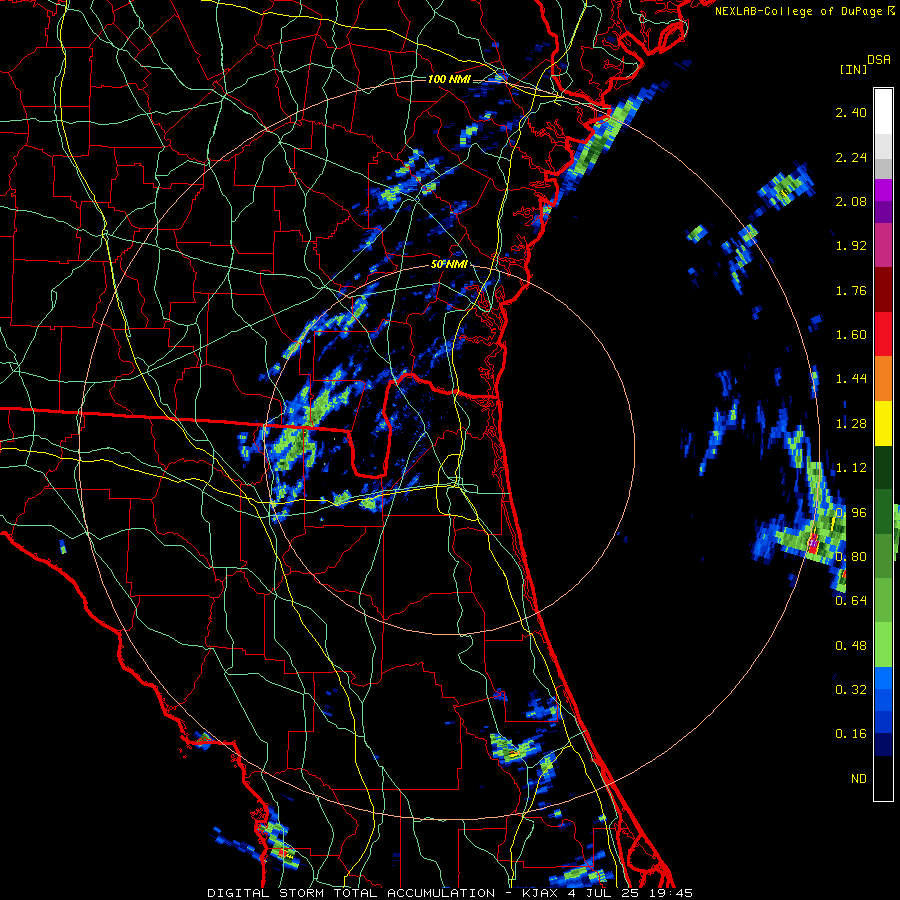This screenshot has height=900, width=900.
Task: Select the 1.28 legend value
Action: pos(851,424)
